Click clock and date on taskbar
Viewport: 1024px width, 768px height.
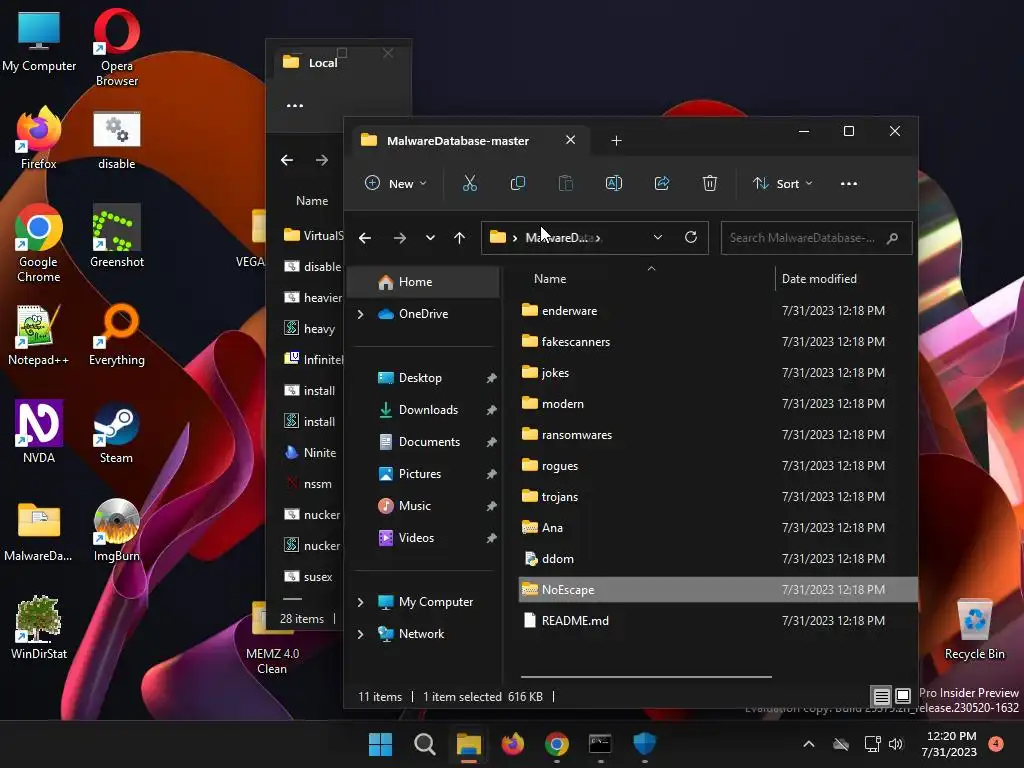951,744
